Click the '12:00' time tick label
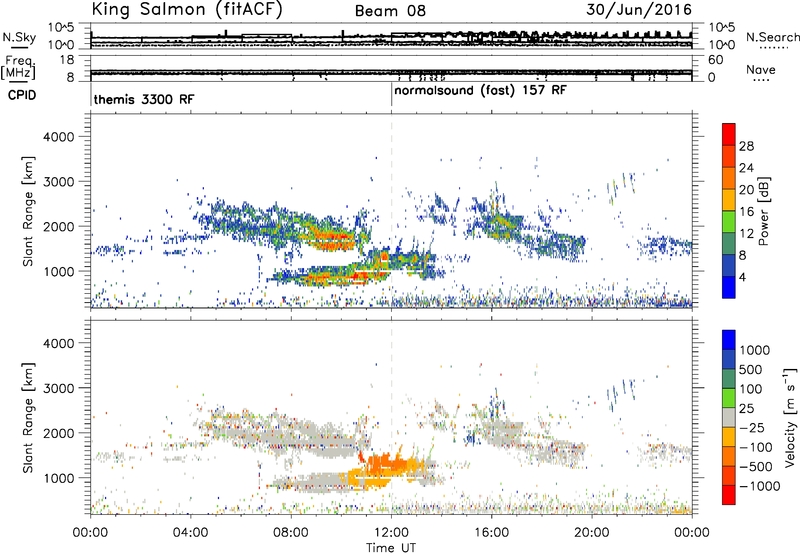This screenshot has width=800, height=554. click(391, 533)
